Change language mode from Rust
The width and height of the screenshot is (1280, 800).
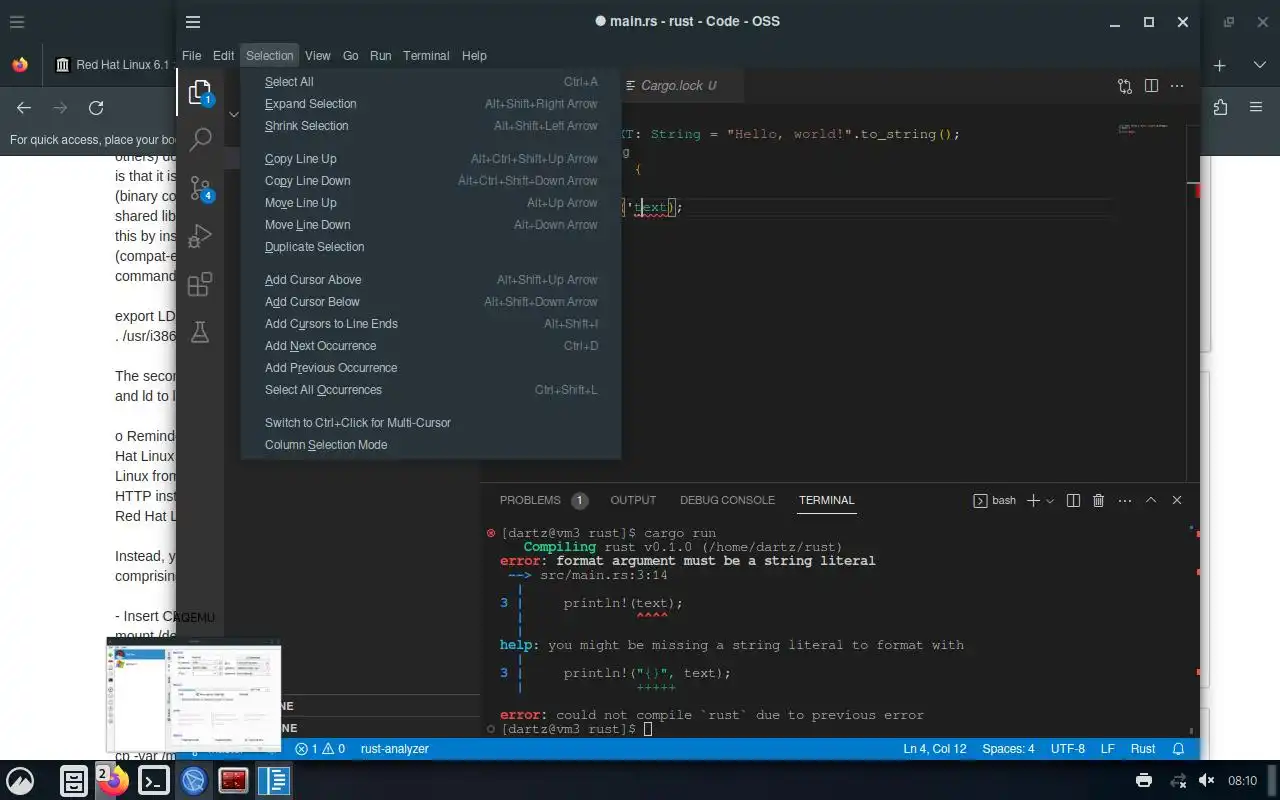pyautogui.click(x=1142, y=749)
